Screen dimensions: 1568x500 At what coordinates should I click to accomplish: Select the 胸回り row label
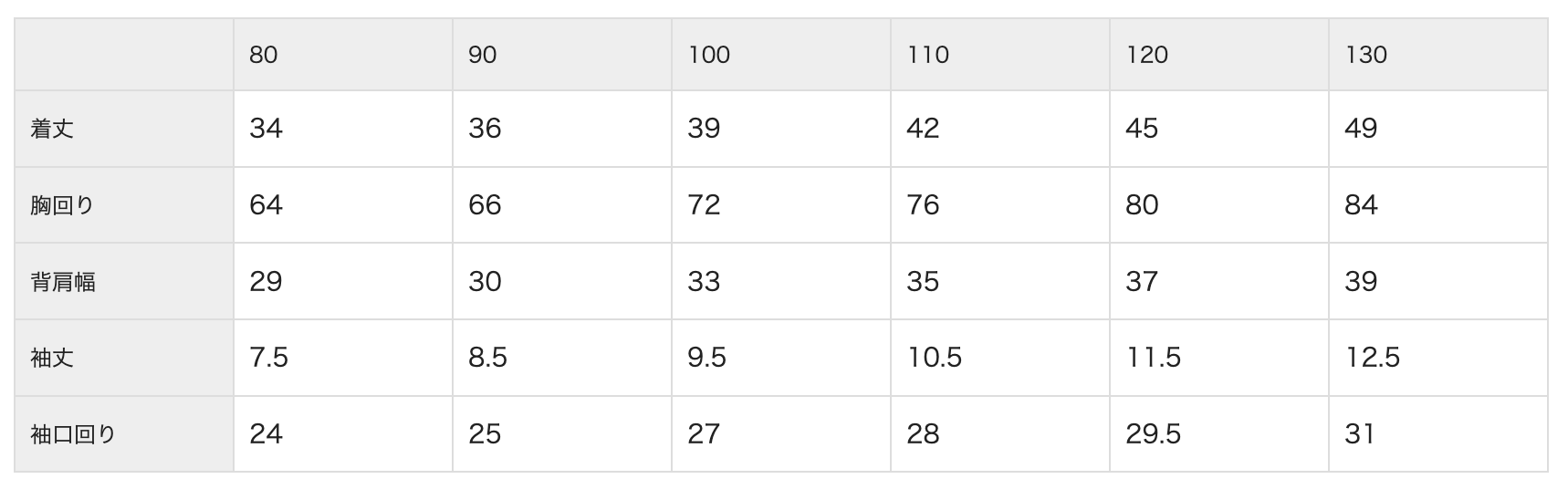[x=62, y=205]
